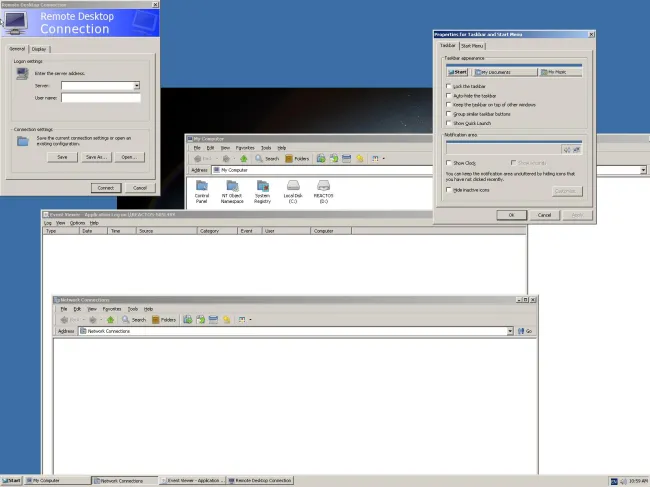Open Favorites menu in My Computer
650x487 pixels.
point(245,148)
